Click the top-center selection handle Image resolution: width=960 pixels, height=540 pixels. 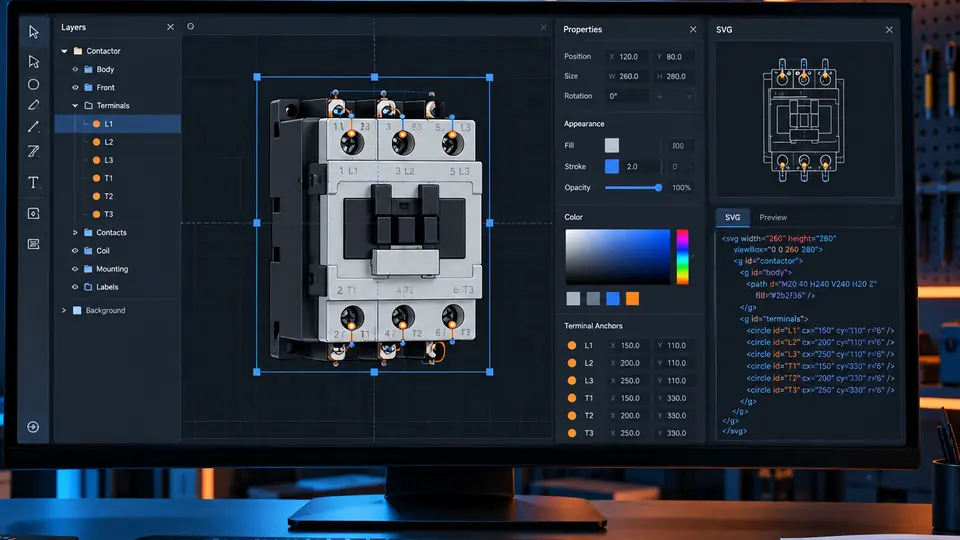click(375, 77)
